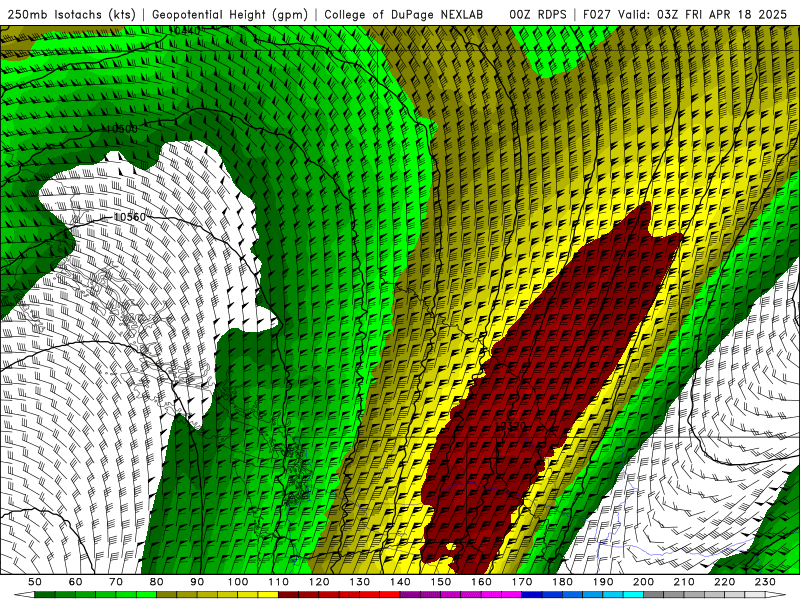
Task: Click the darkest red color bar segment starting at 110
Action: 289,595
